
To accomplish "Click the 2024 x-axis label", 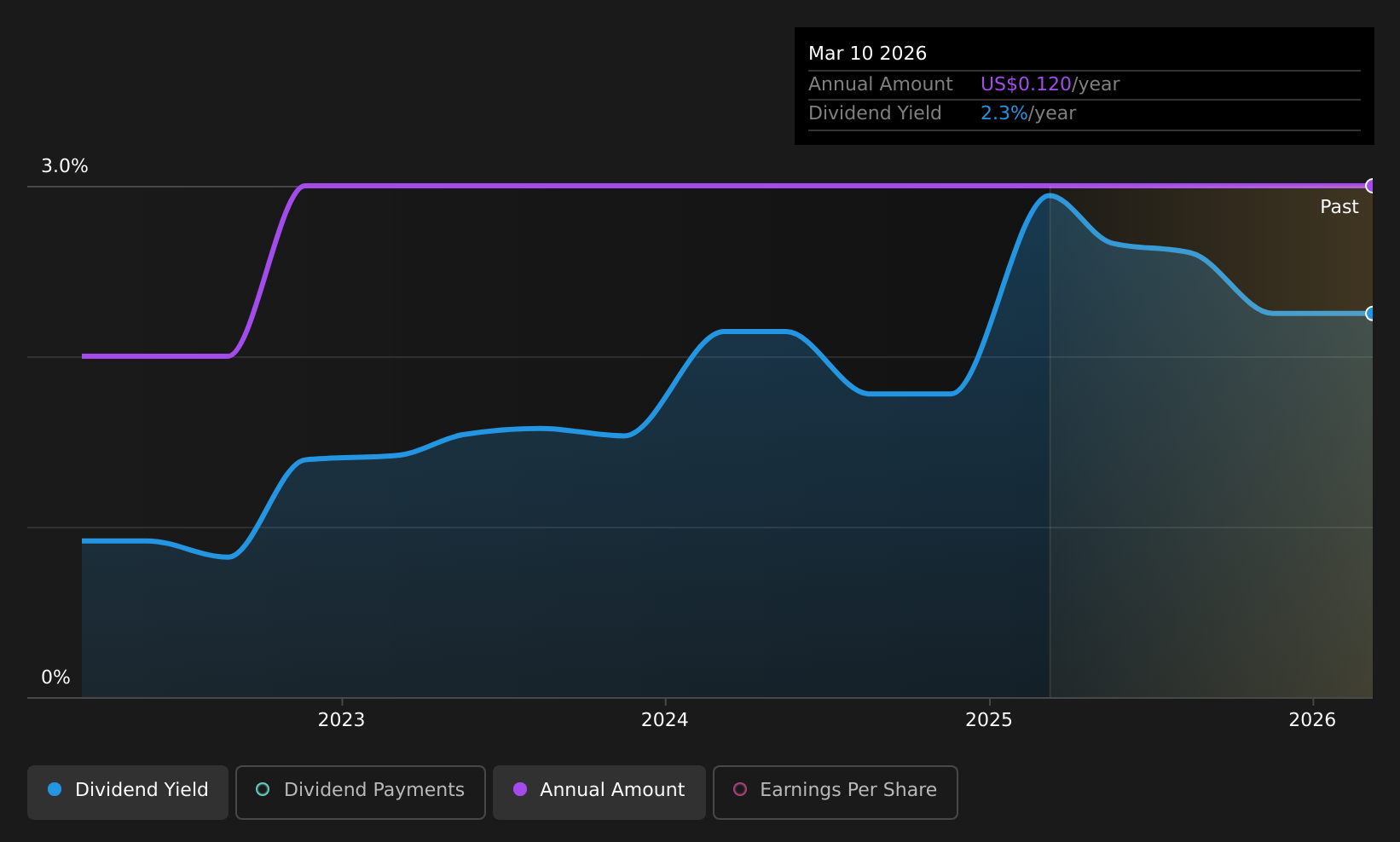I will (665, 720).
